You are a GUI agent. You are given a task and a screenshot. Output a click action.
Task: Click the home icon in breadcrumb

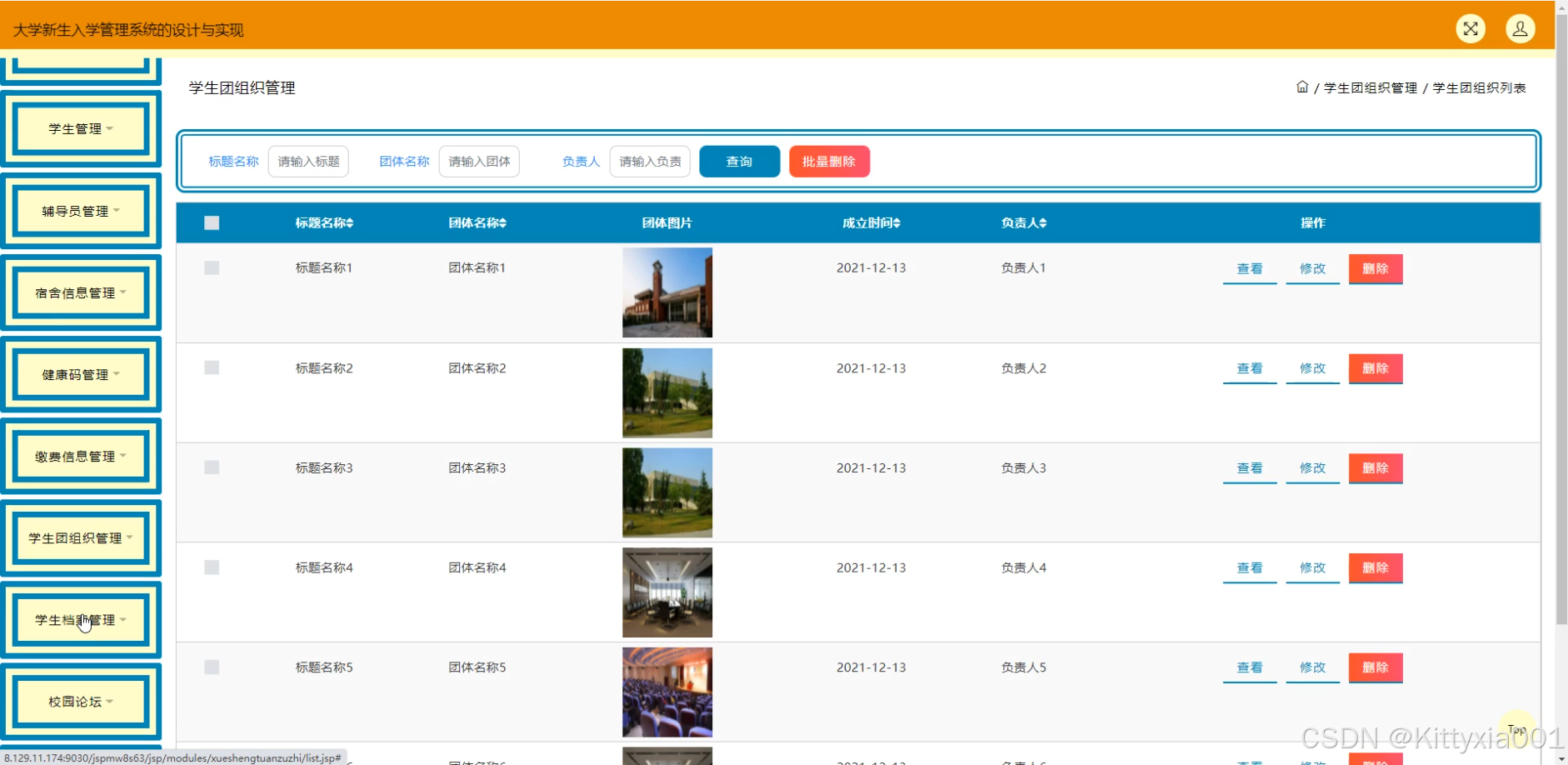coord(1302,87)
